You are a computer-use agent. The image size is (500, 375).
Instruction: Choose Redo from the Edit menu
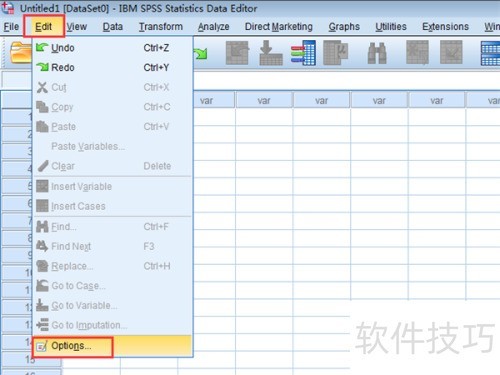tap(113, 68)
